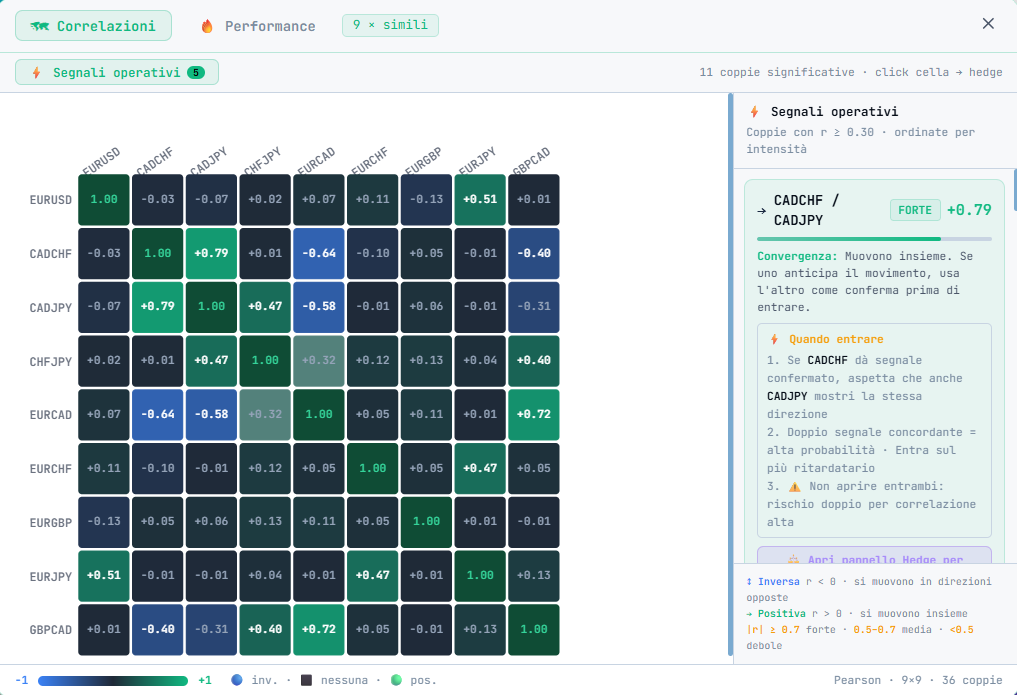Click the EURJPY column header
This screenshot has height=695, width=1017.
477,161
